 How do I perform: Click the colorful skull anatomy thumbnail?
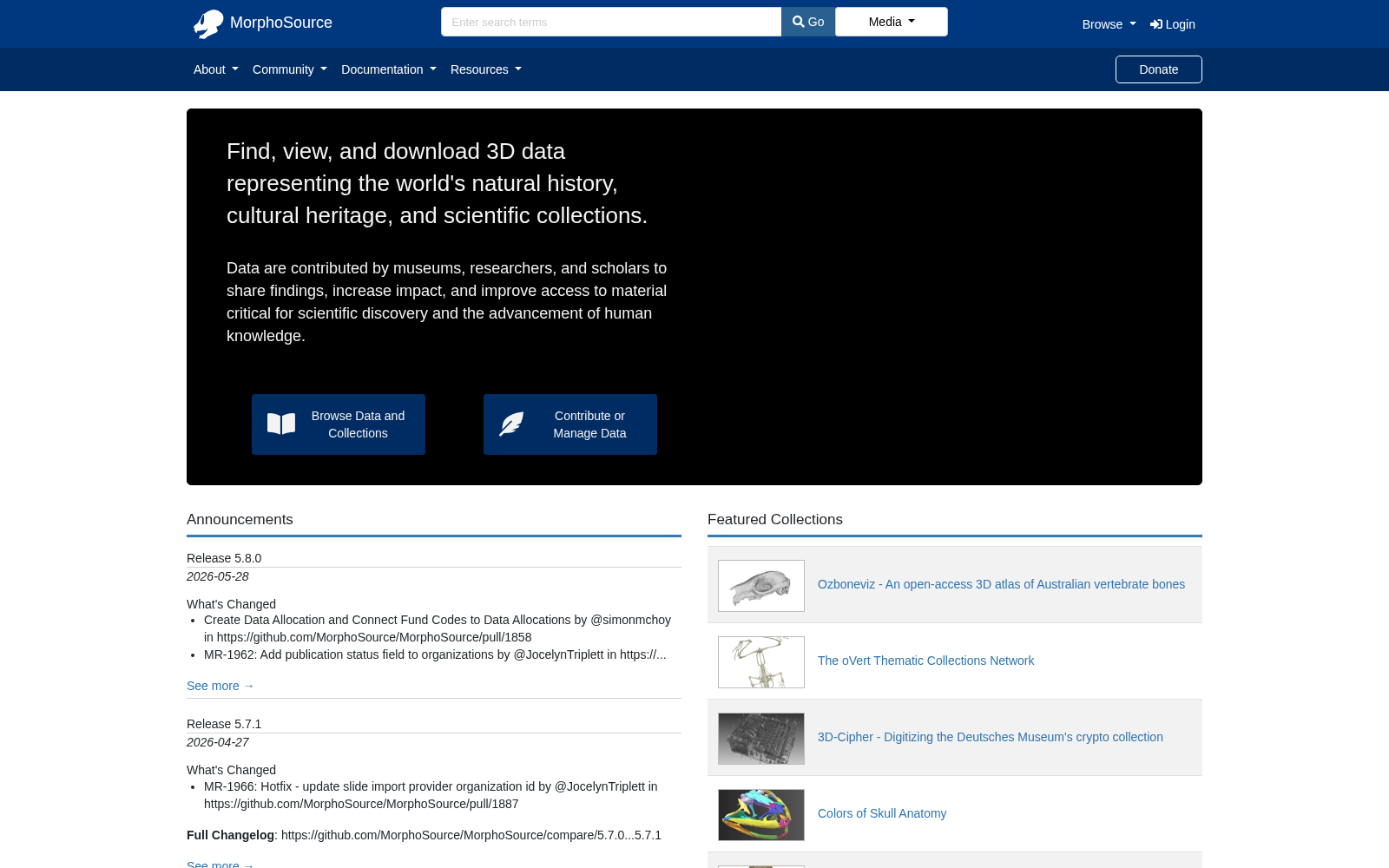point(761,815)
